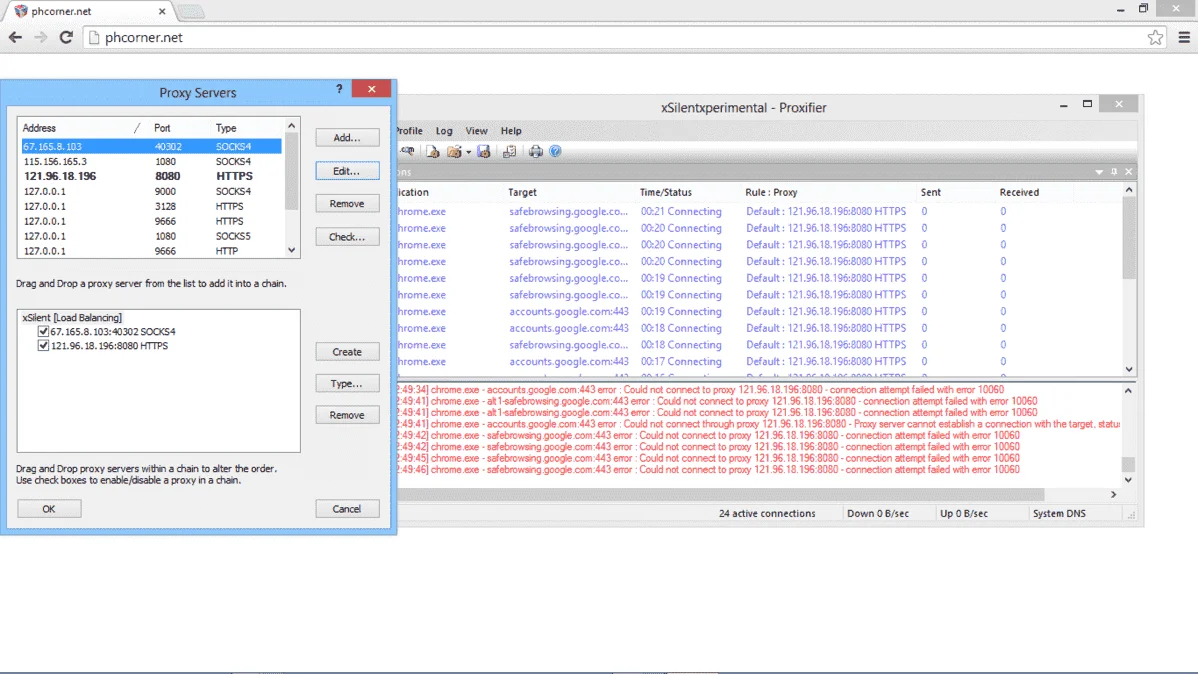Viewport: 1198px width, 674px height.
Task: Reload the phcorner.net page
Action: click(x=66, y=37)
